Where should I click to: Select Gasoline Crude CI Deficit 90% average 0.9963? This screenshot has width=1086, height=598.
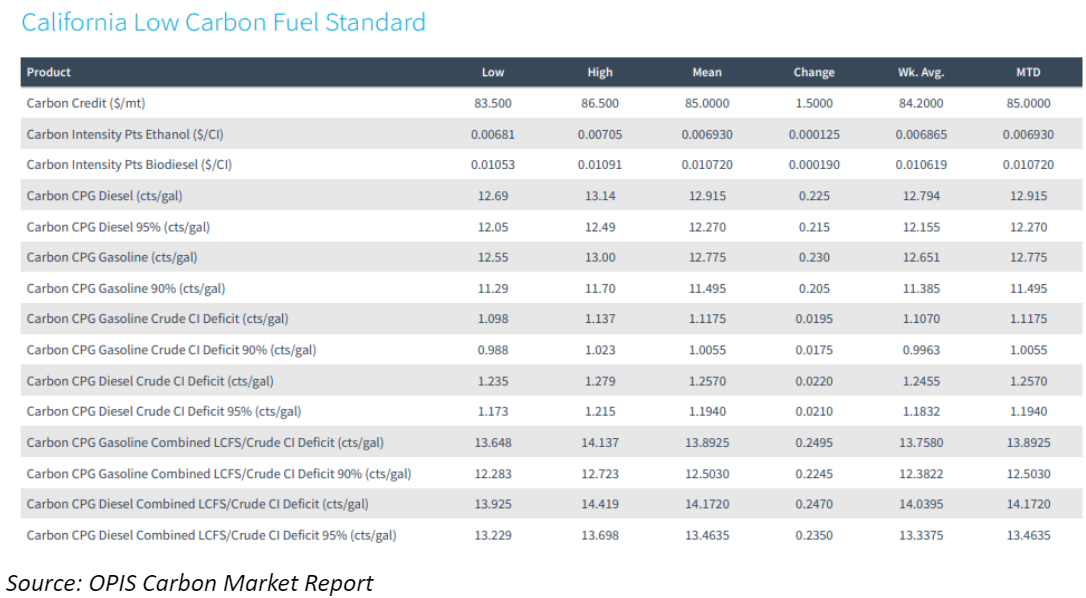point(920,350)
